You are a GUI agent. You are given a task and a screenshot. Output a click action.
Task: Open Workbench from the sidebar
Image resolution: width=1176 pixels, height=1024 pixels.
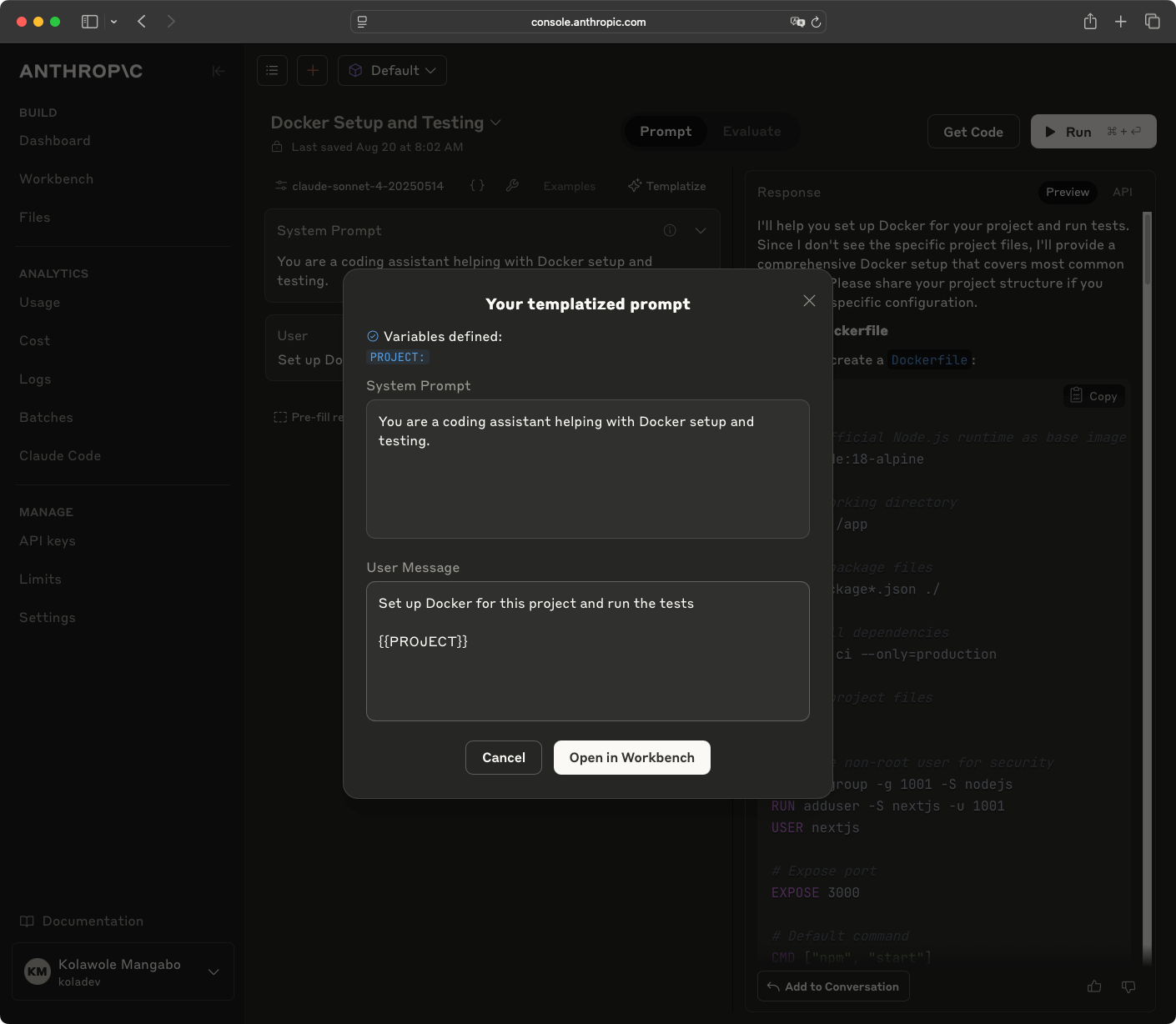(x=56, y=178)
